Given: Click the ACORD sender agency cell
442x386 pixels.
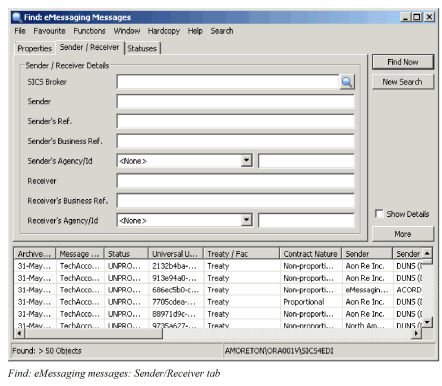Looking at the screenshot, I should tap(409, 290).
